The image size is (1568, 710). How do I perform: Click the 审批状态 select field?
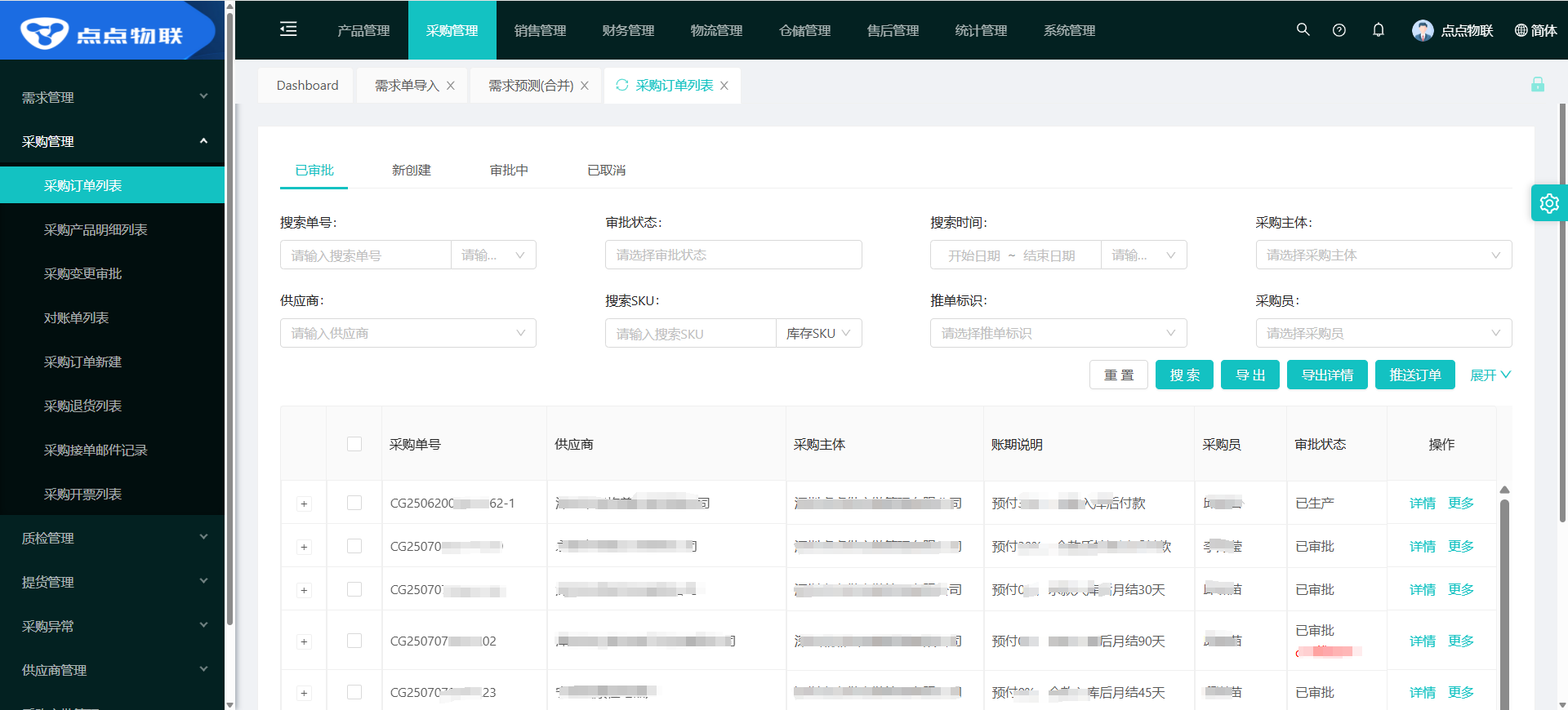tap(733, 255)
